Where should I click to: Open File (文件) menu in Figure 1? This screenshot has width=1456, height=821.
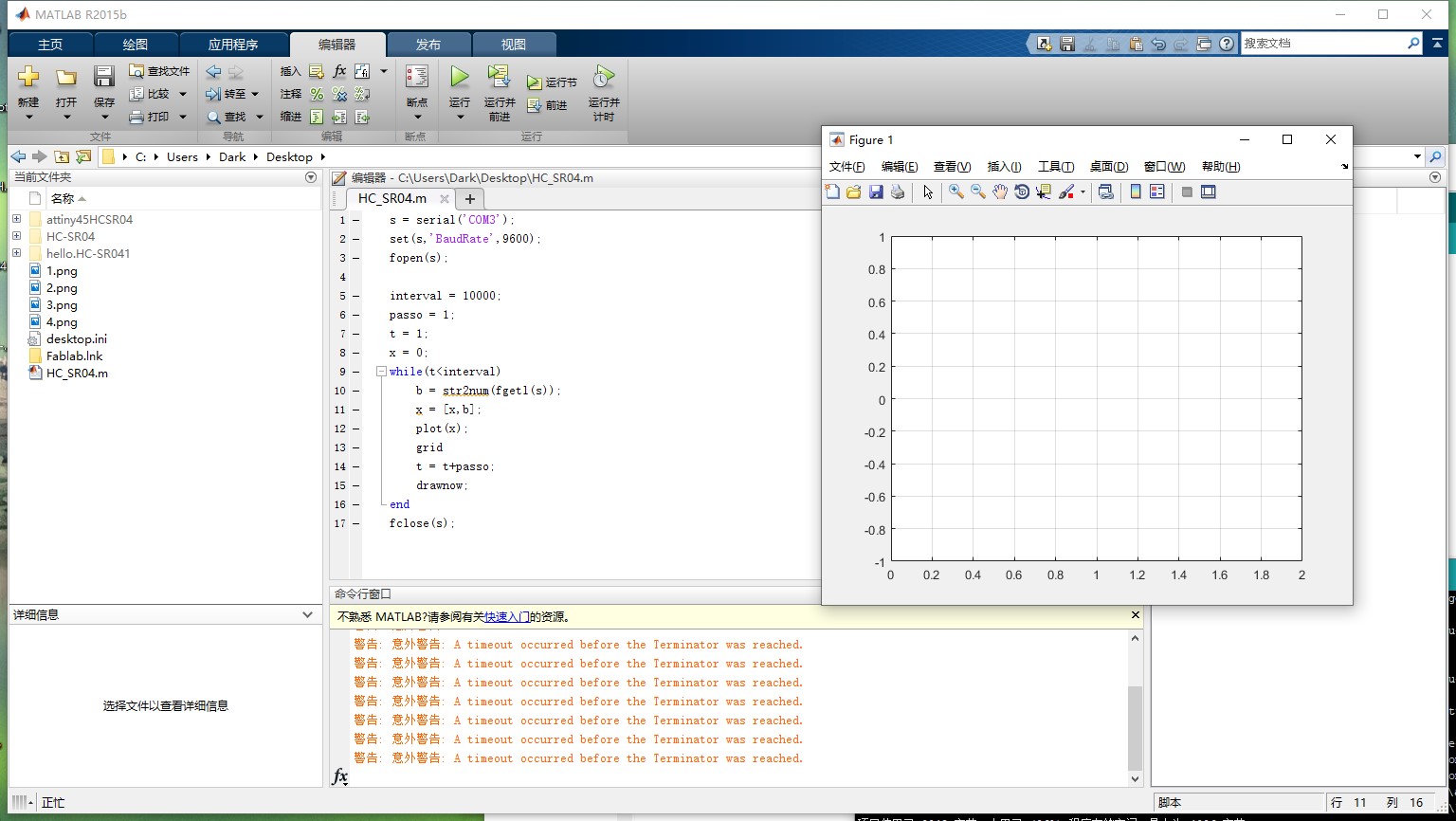(847, 167)
